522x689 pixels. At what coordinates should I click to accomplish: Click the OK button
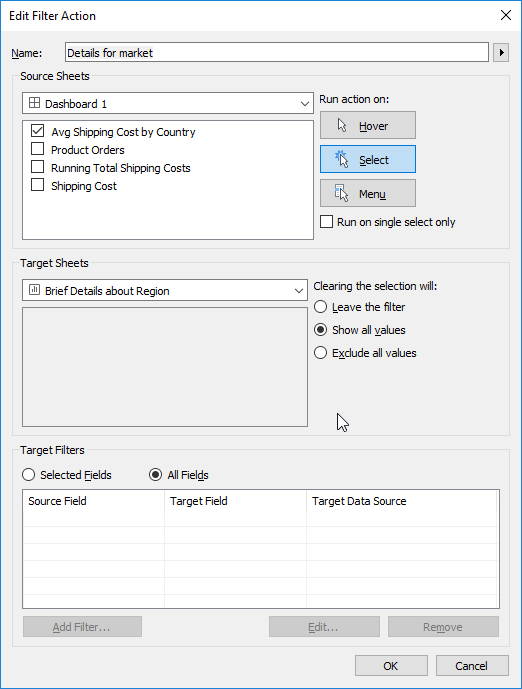391,666
